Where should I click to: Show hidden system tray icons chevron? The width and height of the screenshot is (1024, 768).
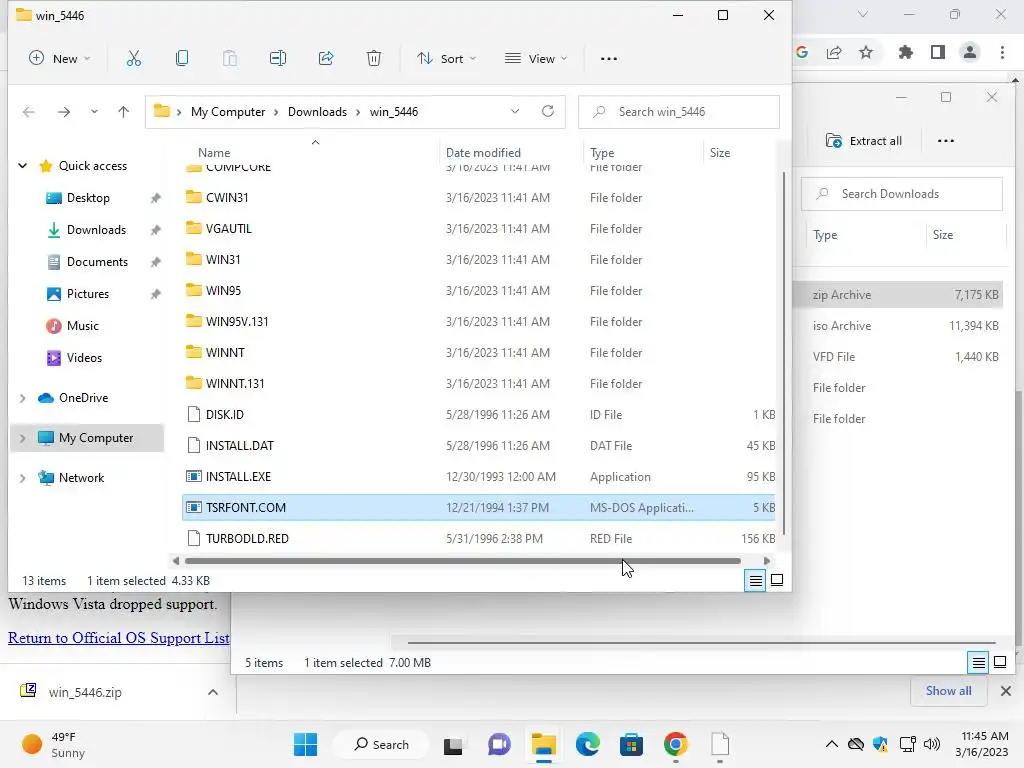coord(831,744)
